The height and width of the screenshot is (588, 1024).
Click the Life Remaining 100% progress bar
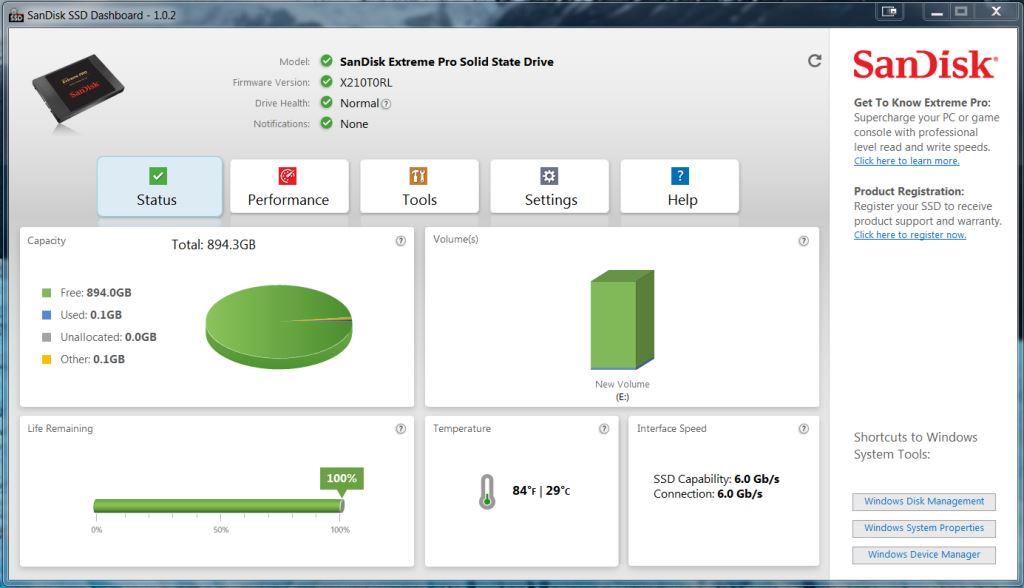(218, 506)
